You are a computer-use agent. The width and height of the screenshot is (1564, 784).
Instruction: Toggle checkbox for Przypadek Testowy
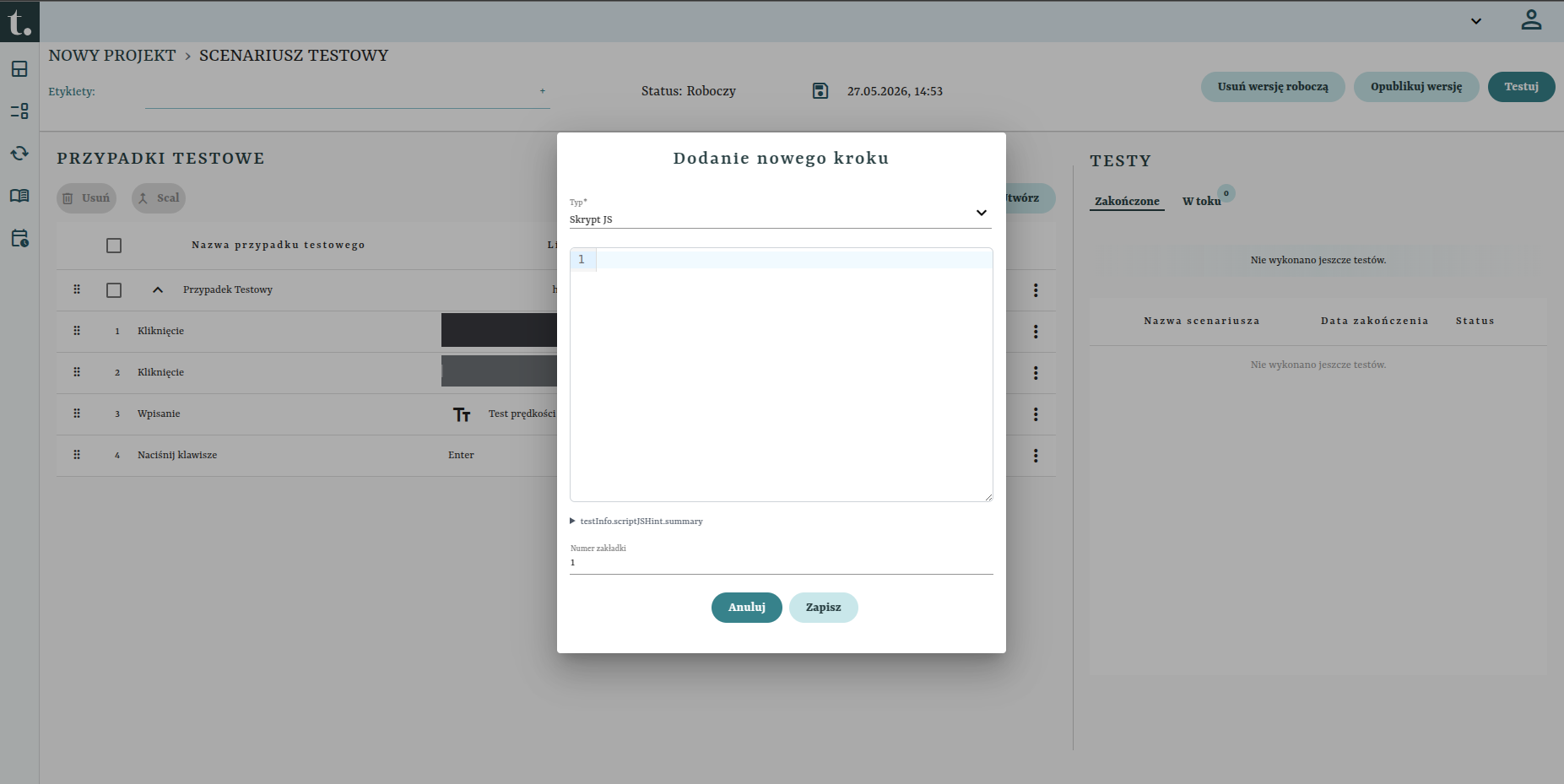pos(114,290)
